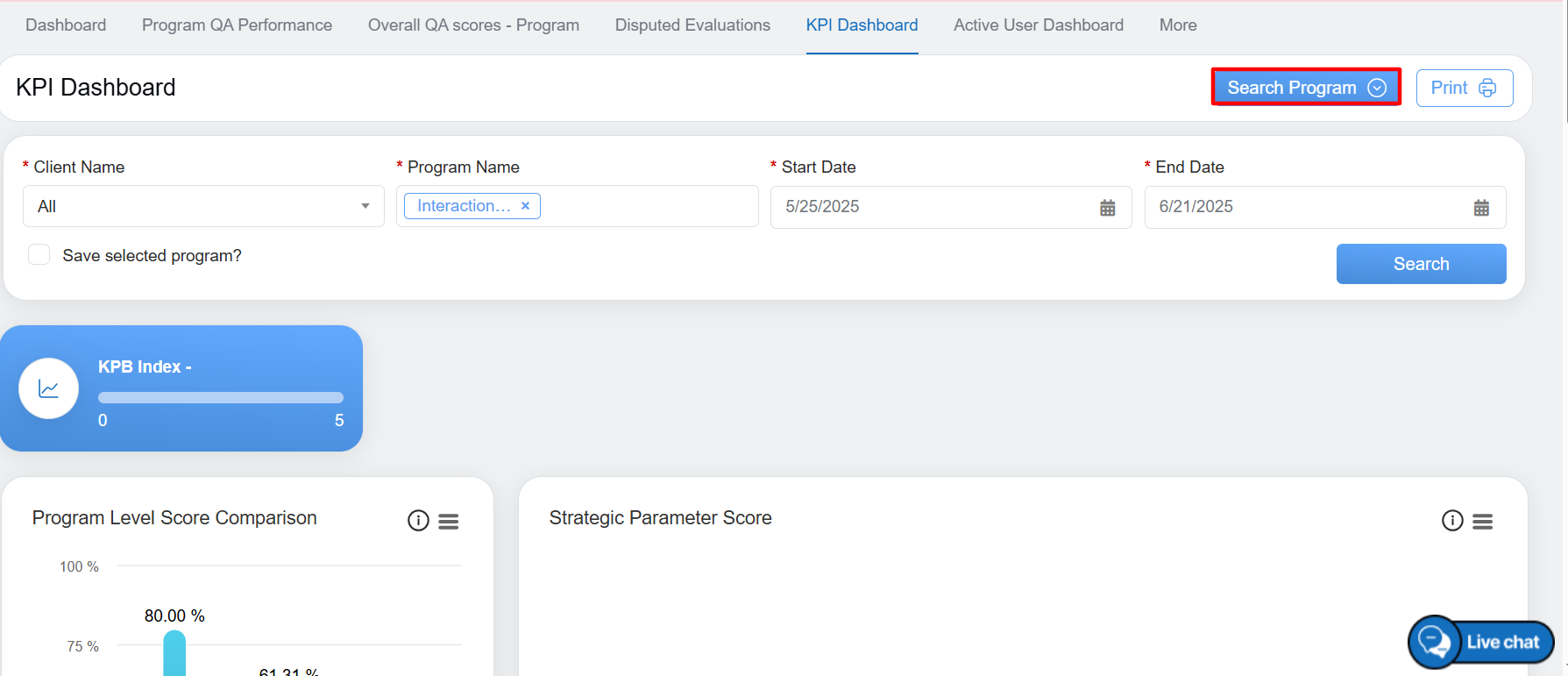The width and height of the screenshot is (1568, 676).
Task: Click the Program Level Score Comparison heading
Action: coord(174,518)
